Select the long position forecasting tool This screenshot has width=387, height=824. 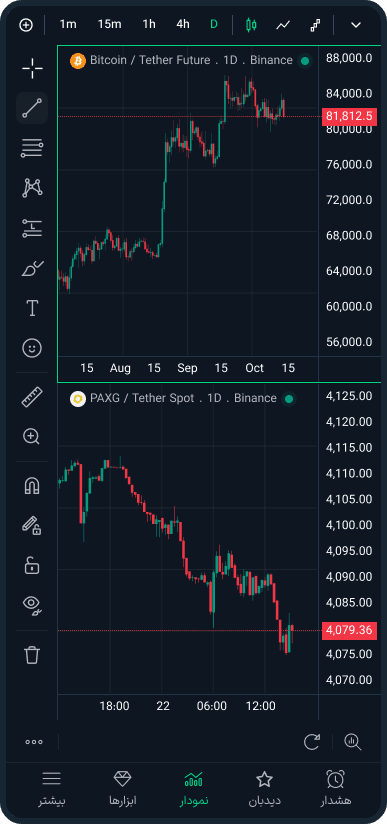[32, 228]
